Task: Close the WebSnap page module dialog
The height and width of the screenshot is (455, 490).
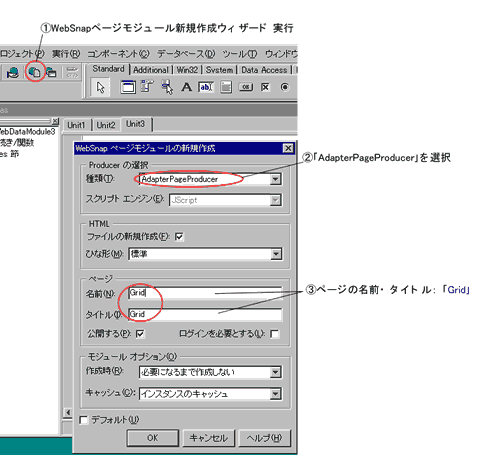Action: click(288, 148)
